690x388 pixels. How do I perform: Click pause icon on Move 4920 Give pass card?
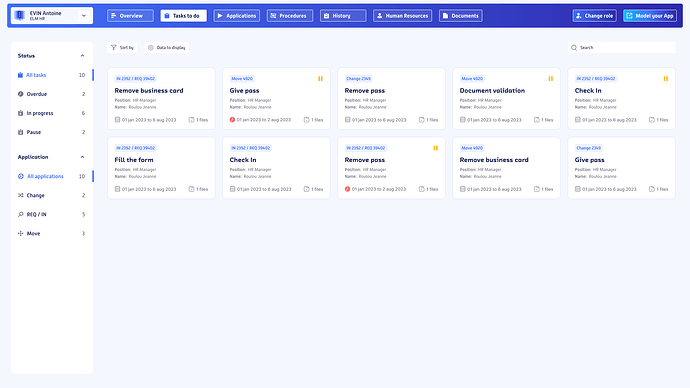pos(320,79)
